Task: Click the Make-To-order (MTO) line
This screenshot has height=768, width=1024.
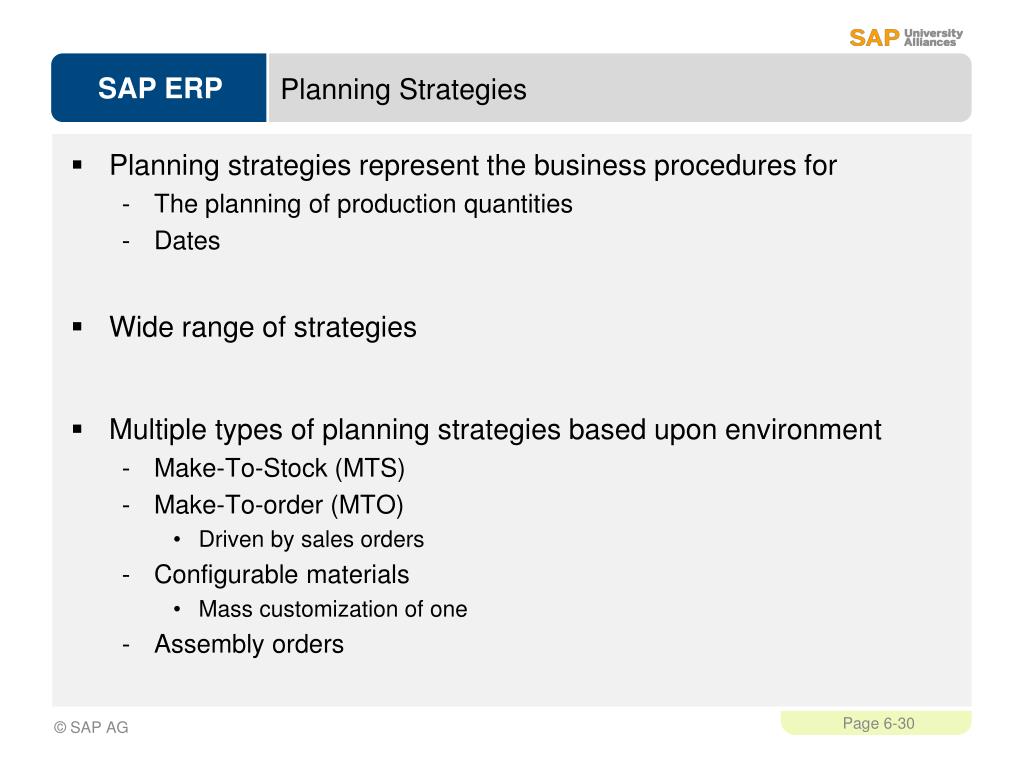Action: coord(279,505)
